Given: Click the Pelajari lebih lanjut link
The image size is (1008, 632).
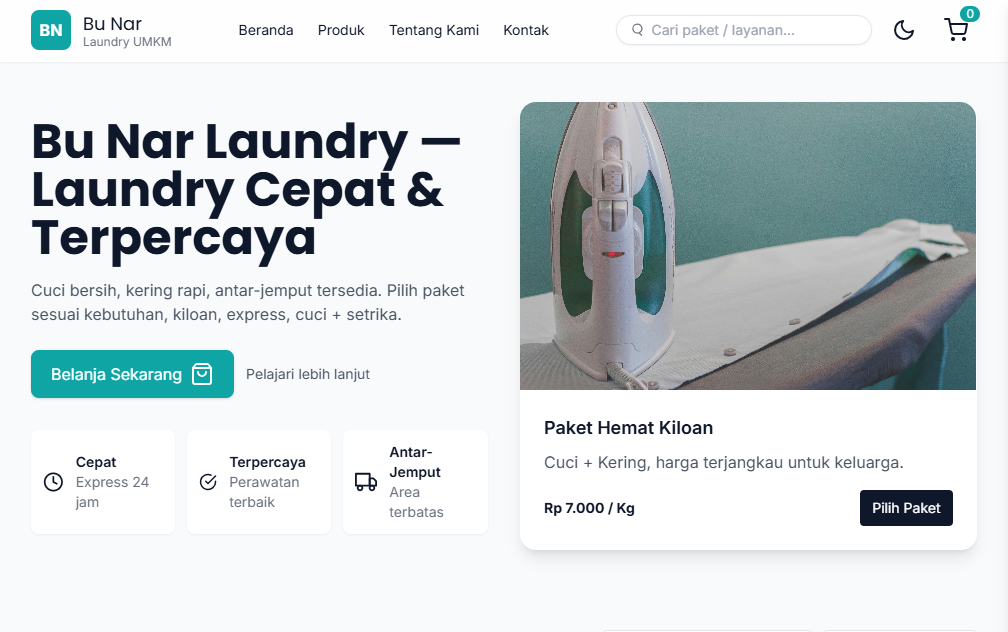Looking at the screenshot, I should click(308, 374).
